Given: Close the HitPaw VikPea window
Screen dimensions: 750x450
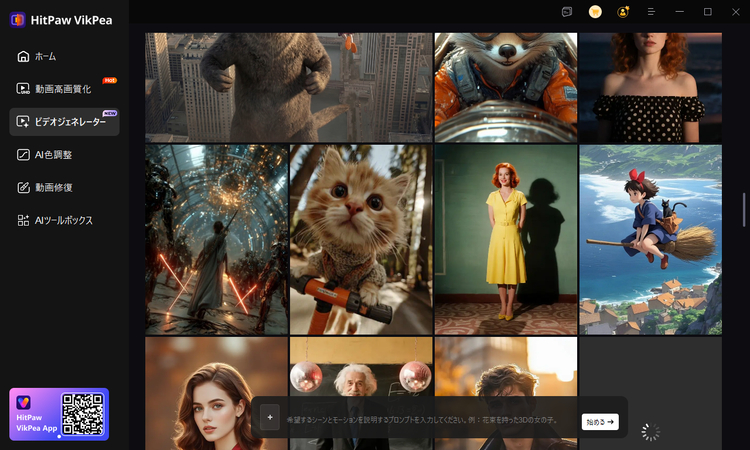Looking at the screenshot, I should point(736,12).
